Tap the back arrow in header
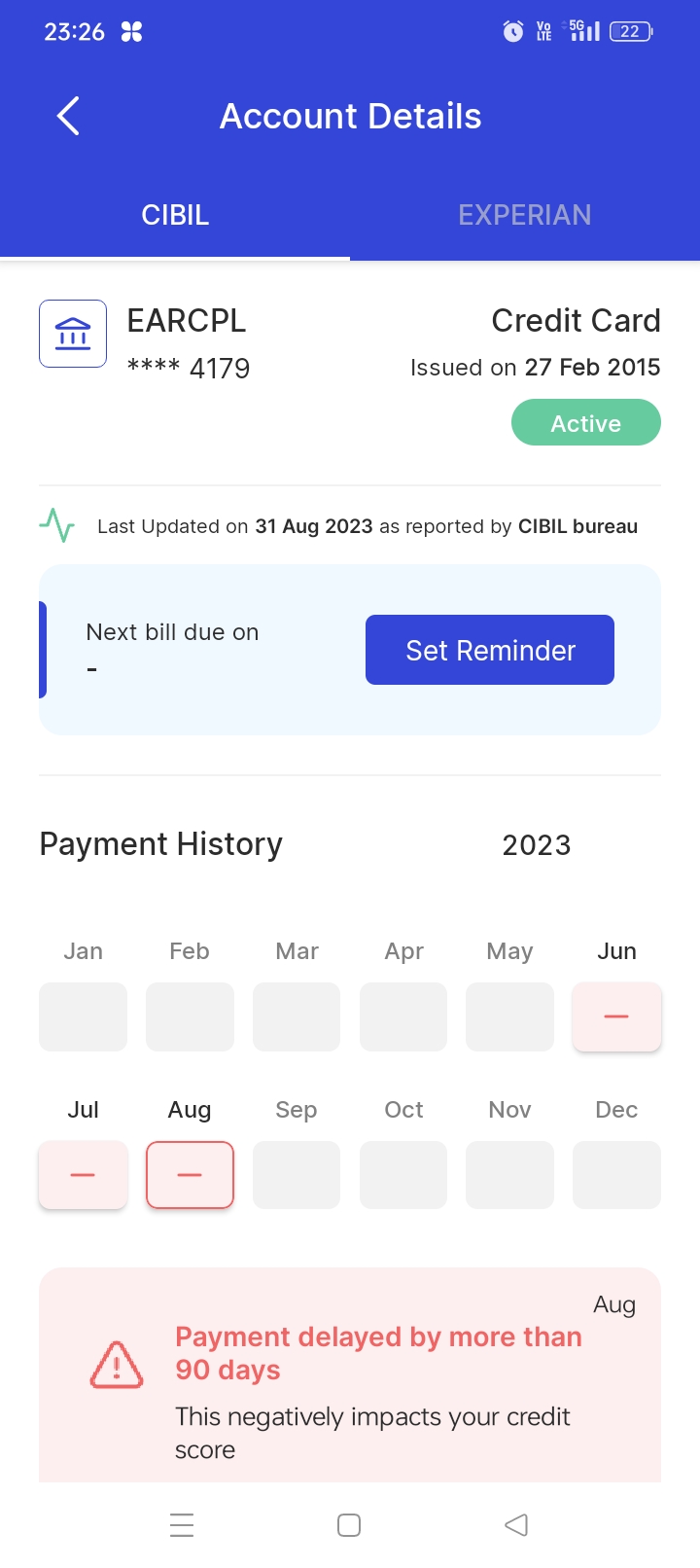The width and height of the screenshot is (700, 1568). [68, 117]
